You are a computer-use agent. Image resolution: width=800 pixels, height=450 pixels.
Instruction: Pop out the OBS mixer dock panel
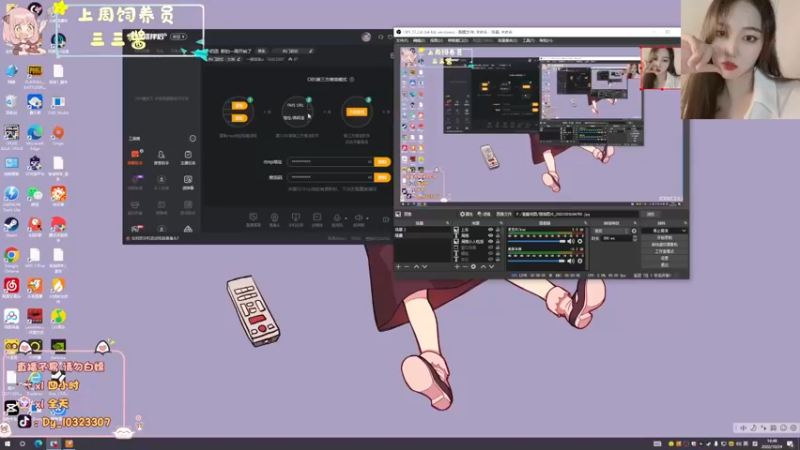[x=585, y=223]
